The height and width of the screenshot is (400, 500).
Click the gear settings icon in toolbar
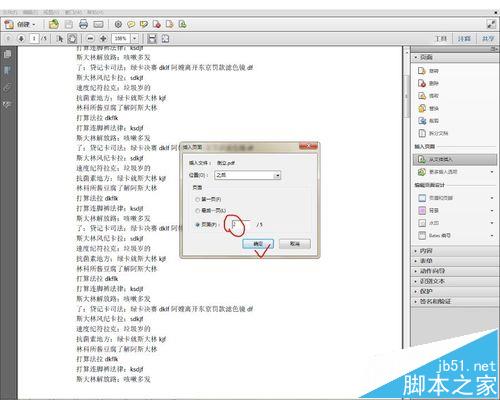click(118, 24)
